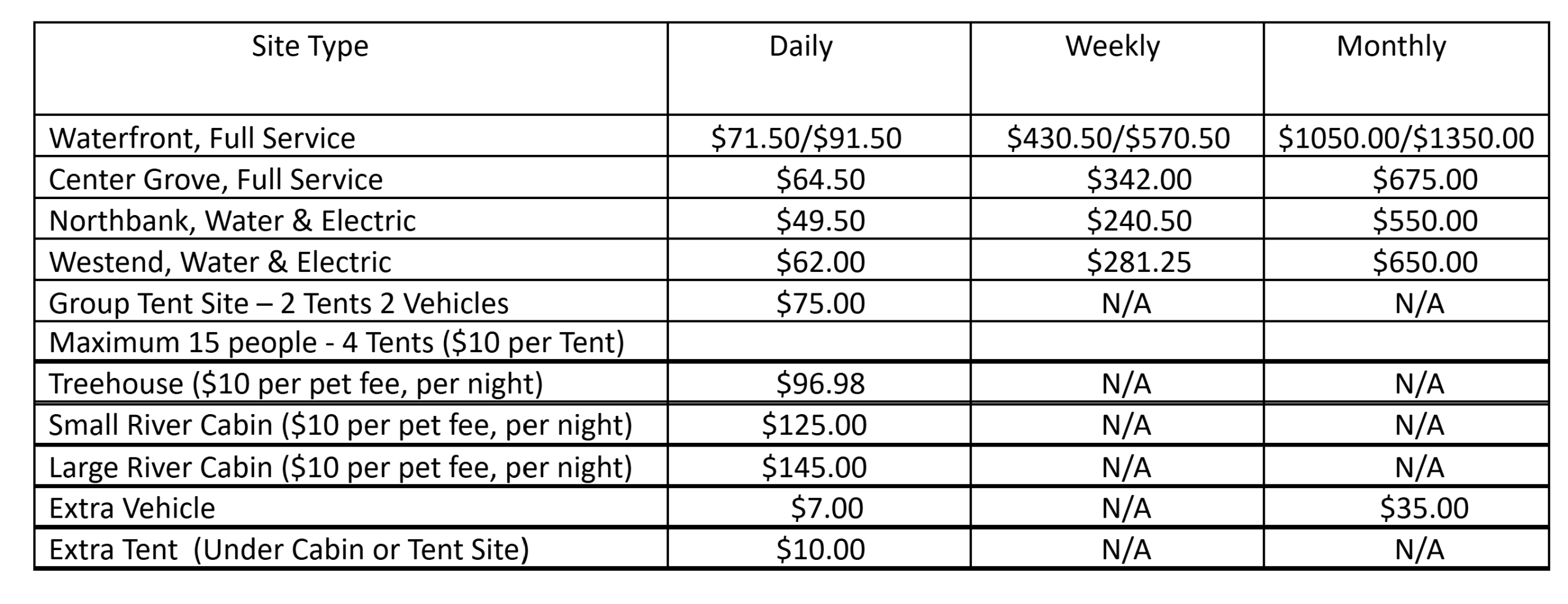Screen dimensions: 1568x604
Task: Select the $342.00 weekly rate
Action: [x=1139, y=179]
